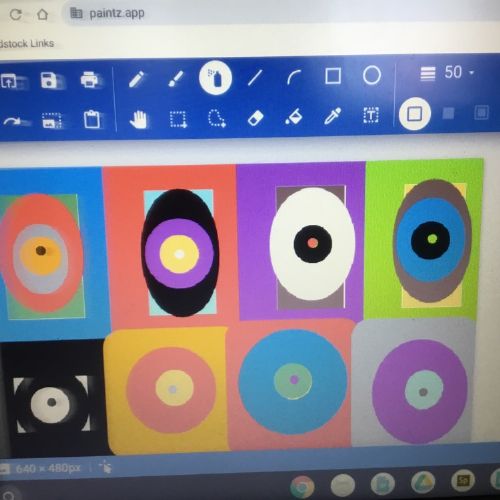Select the Pencil tool

click(136, 79)
